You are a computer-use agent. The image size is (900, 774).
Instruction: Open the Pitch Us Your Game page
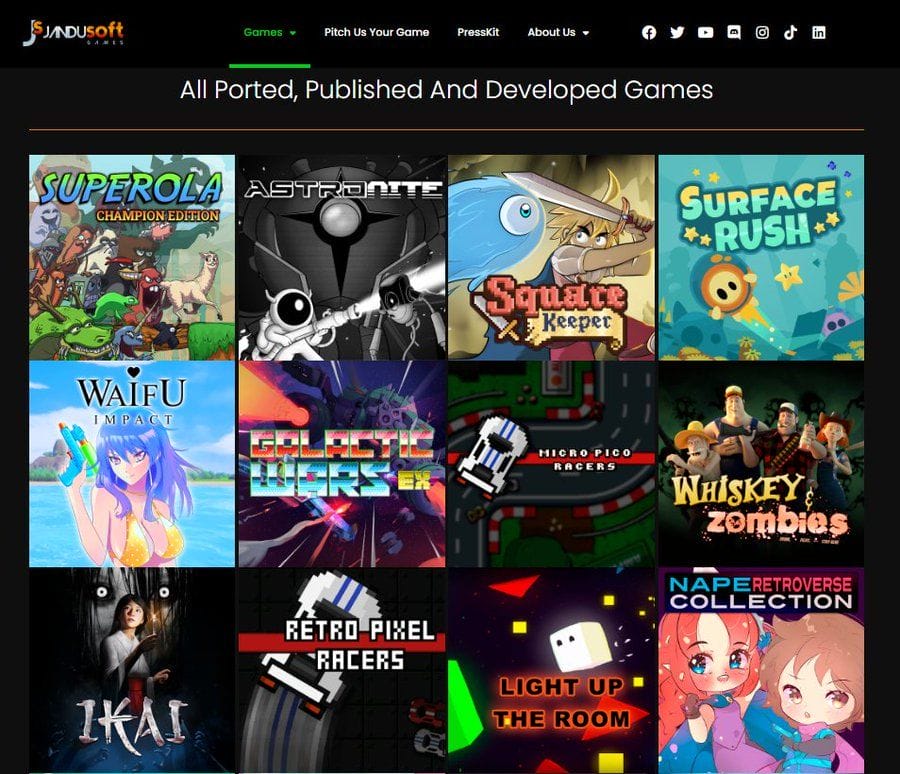coord(376,33)
